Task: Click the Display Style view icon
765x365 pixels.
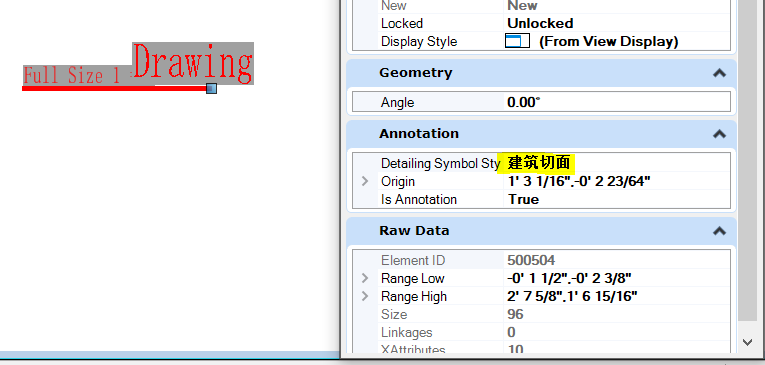Action: [517, 41]
